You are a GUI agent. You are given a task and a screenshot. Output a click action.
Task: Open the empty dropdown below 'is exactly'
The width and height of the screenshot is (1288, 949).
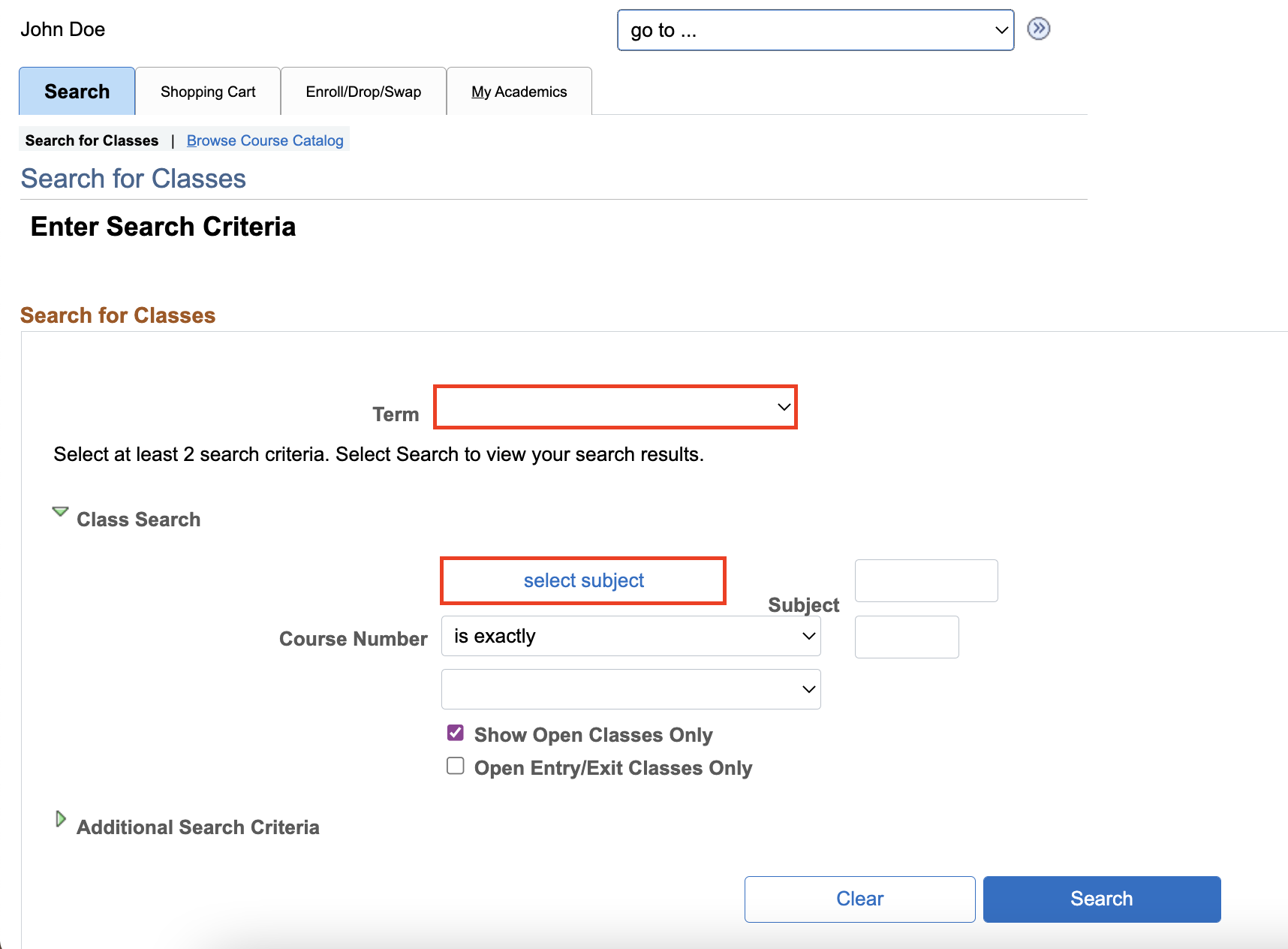(630, 689)
